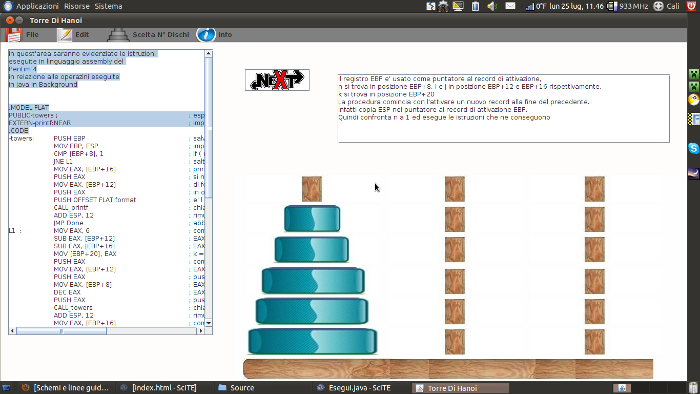Open the Risorse menu
This screenshot has height=394, width=700.
76,6
